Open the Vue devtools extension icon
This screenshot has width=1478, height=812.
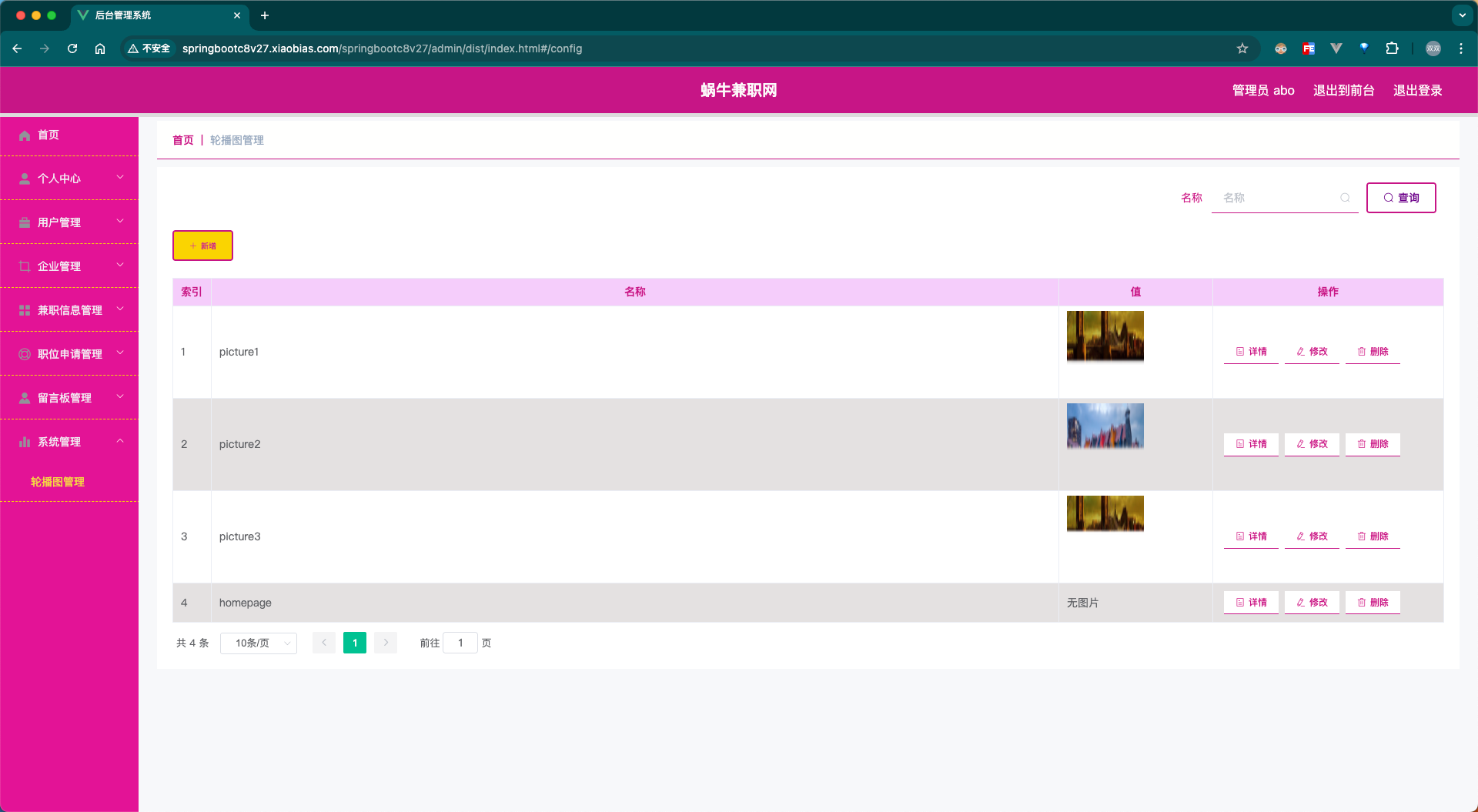(1336, 48)
